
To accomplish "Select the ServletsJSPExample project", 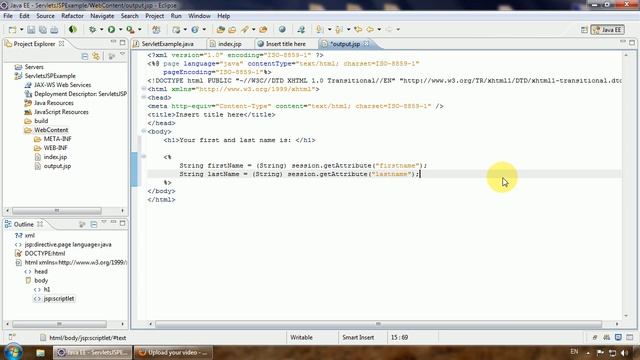I will pyautogui.click(x=50, y=76).
